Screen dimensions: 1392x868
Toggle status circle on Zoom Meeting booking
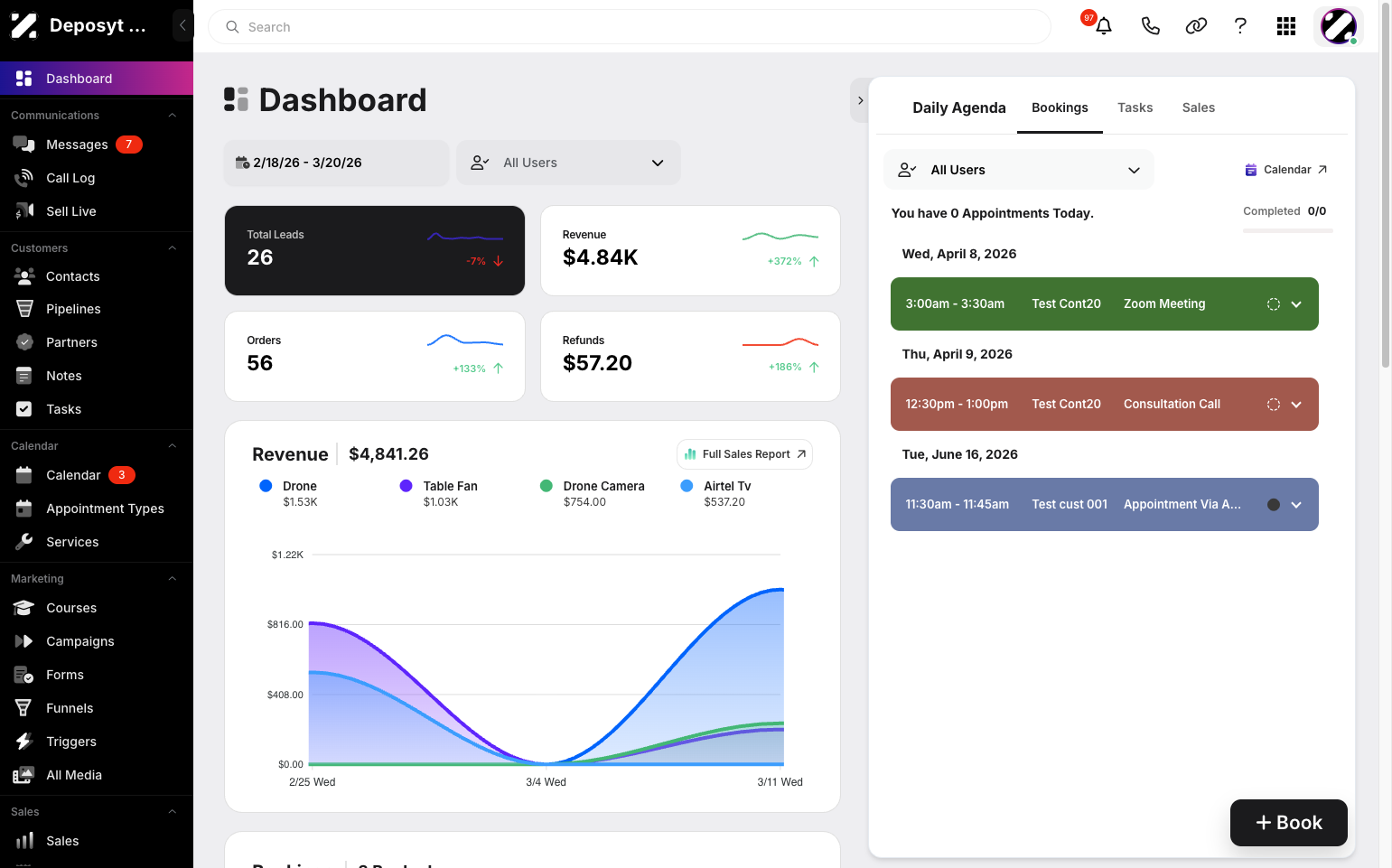point(1274,304)
